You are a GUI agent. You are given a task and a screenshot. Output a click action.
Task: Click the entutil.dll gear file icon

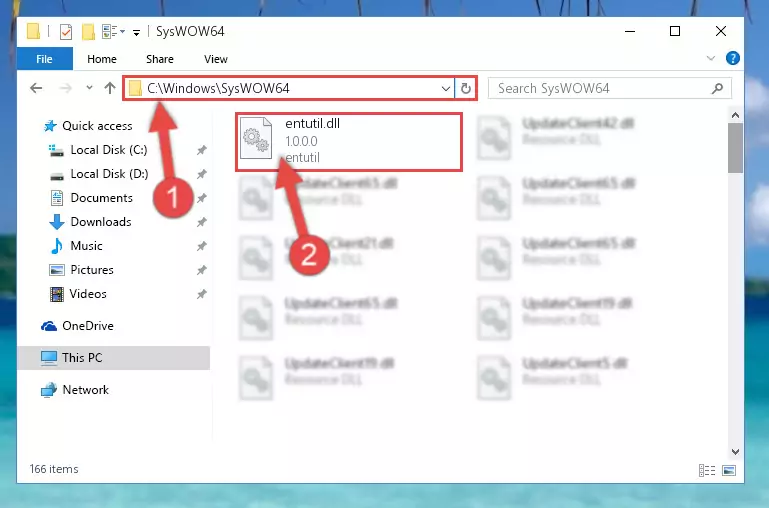(x=256, y=138)
